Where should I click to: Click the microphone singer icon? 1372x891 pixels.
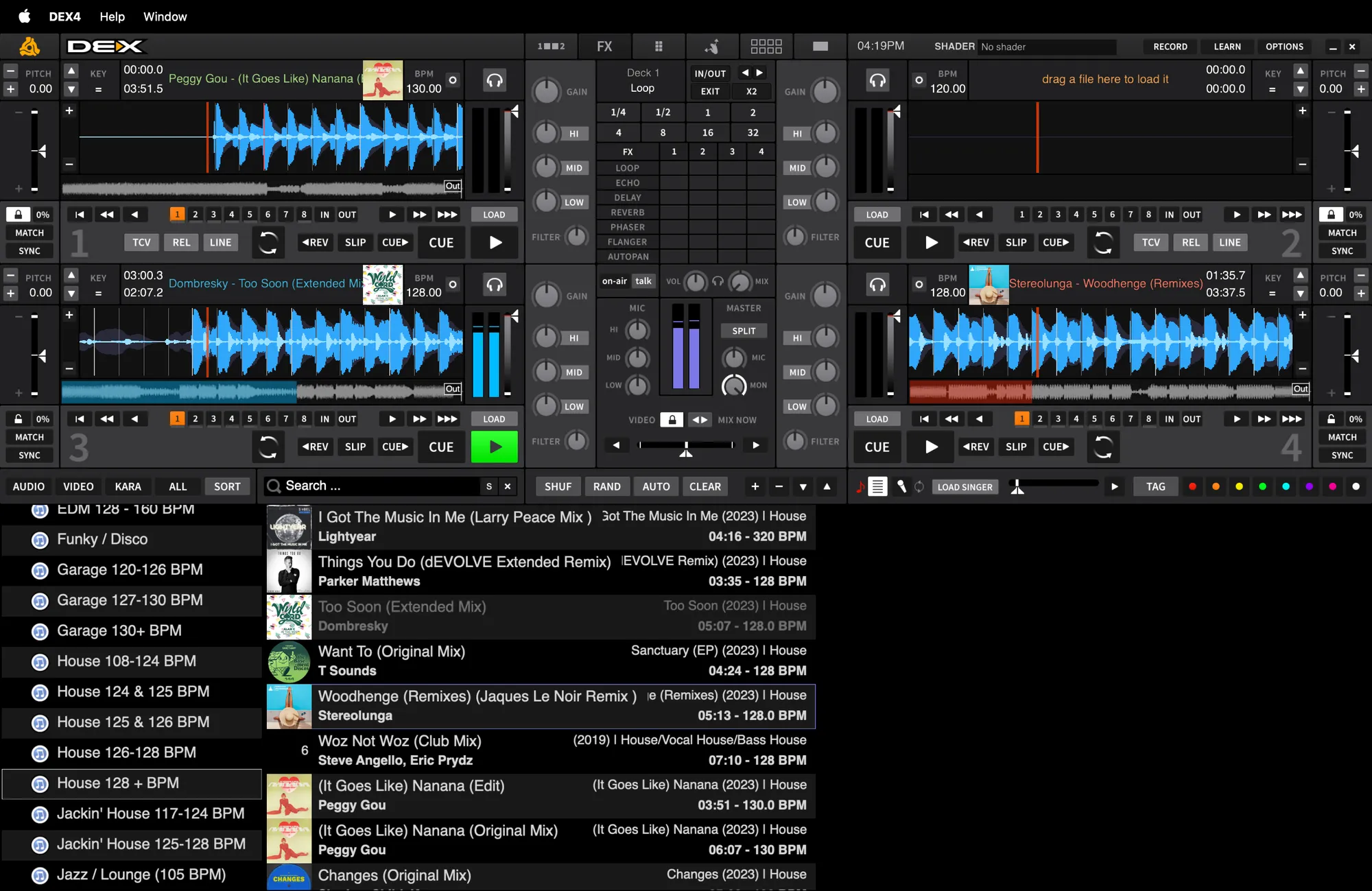coord(901,486)
